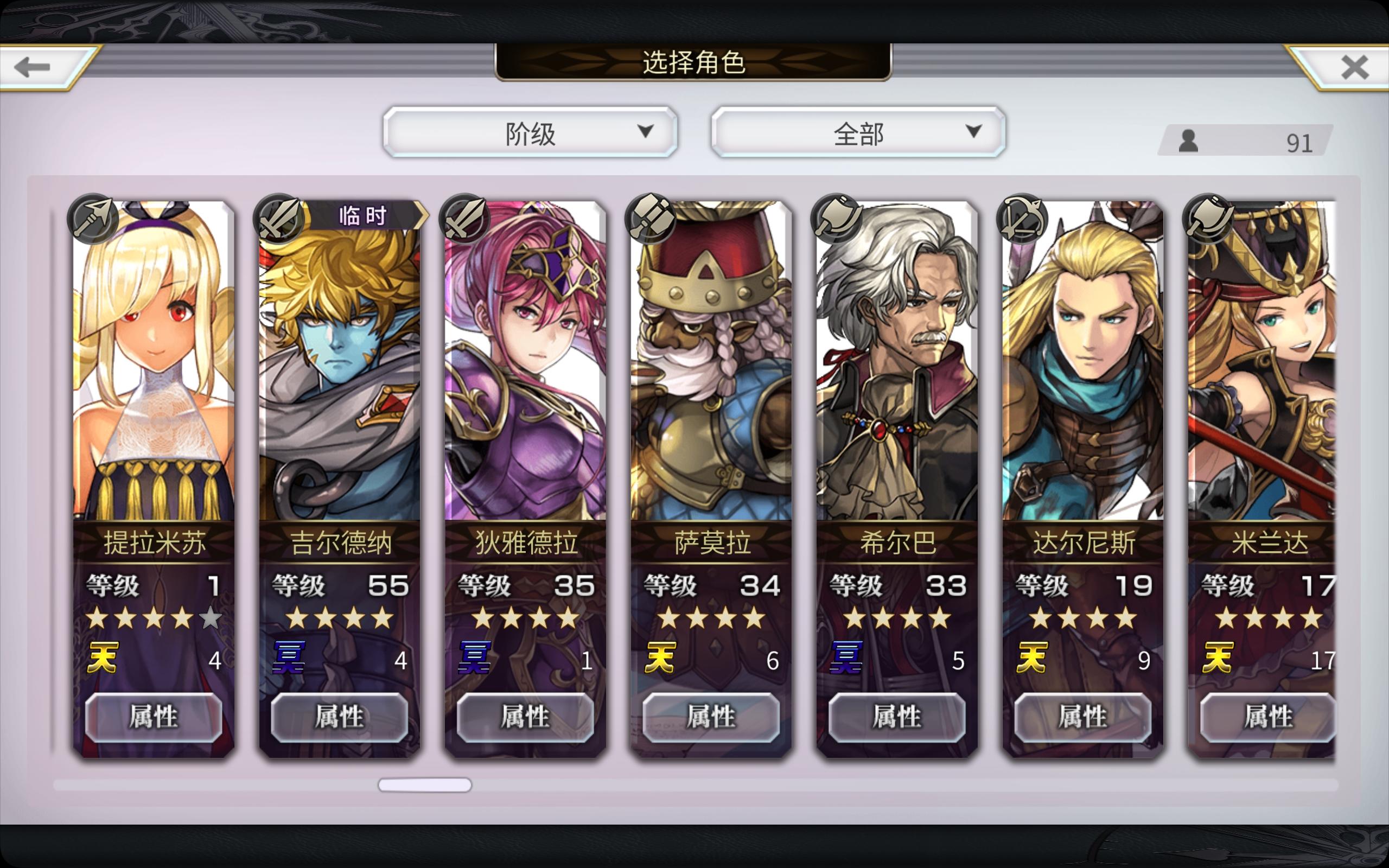
Task: Click the hammer icon on 萨莫拉's card
Action: click(x=651, y=219)
